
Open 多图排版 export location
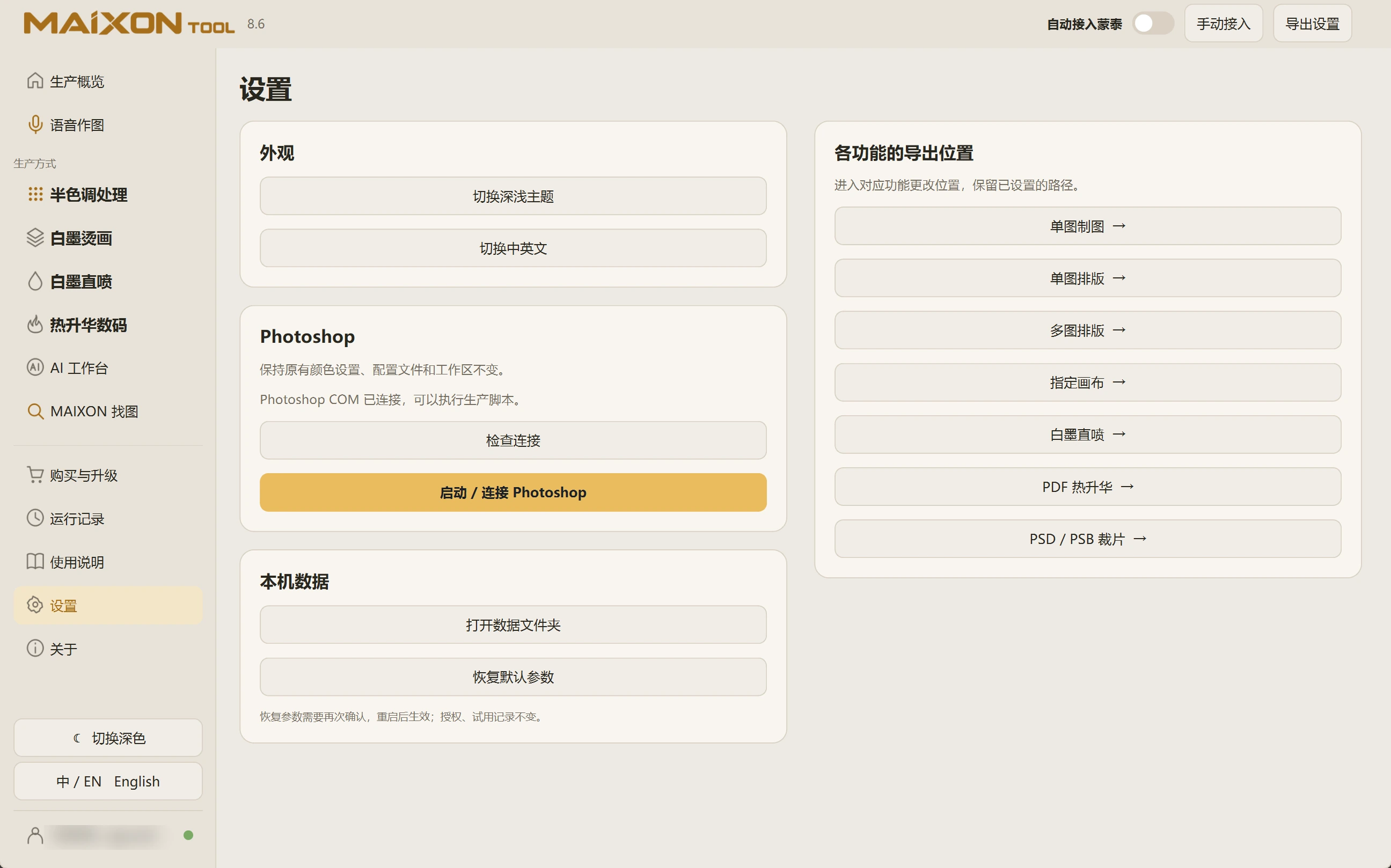(x=1088, y=330)
